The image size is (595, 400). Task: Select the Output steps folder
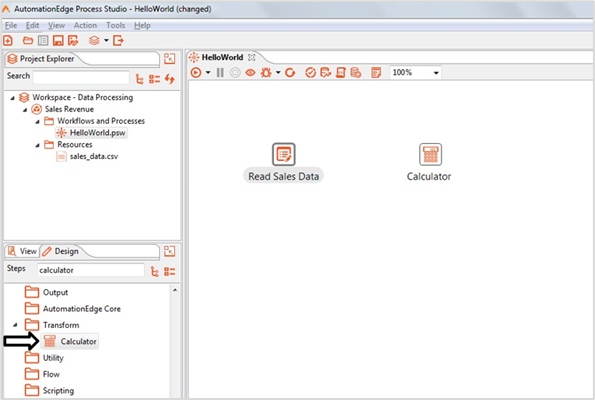coord(55,293)
